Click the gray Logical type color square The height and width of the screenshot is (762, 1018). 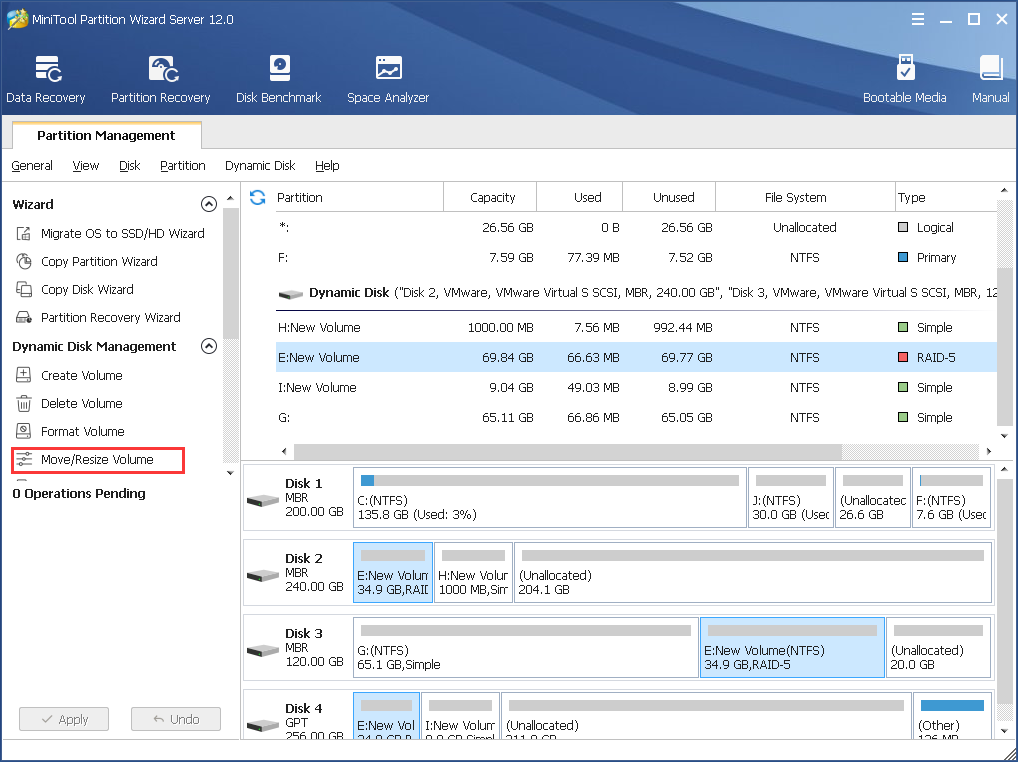click(902, 227)
